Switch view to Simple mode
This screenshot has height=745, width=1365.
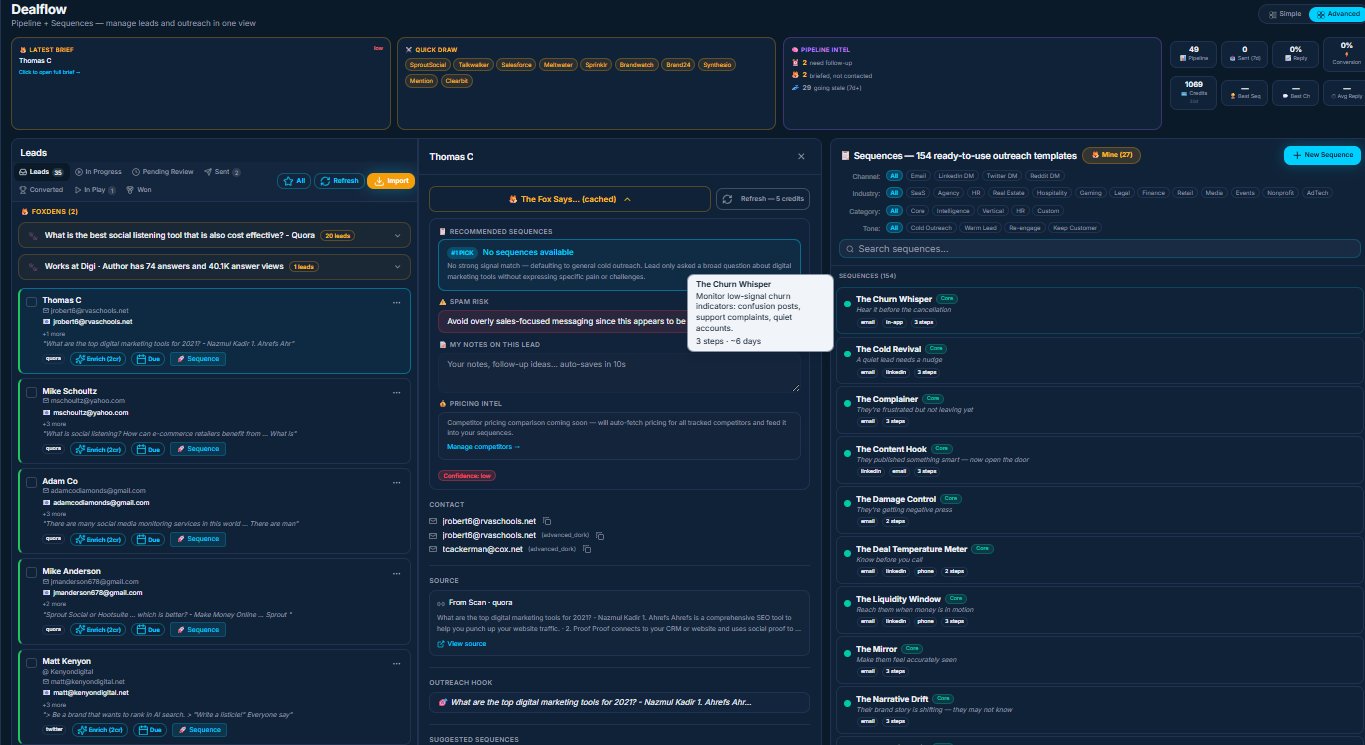tap(1283, 14)
